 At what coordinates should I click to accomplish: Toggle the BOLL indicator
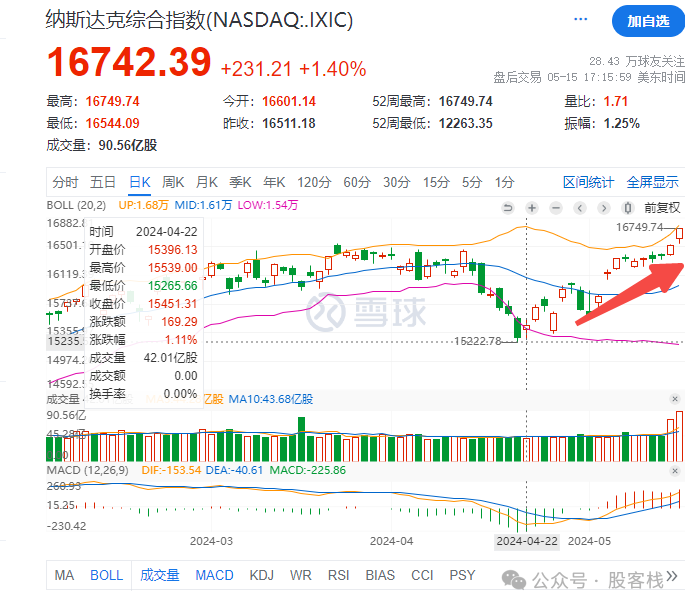(107, 575)
